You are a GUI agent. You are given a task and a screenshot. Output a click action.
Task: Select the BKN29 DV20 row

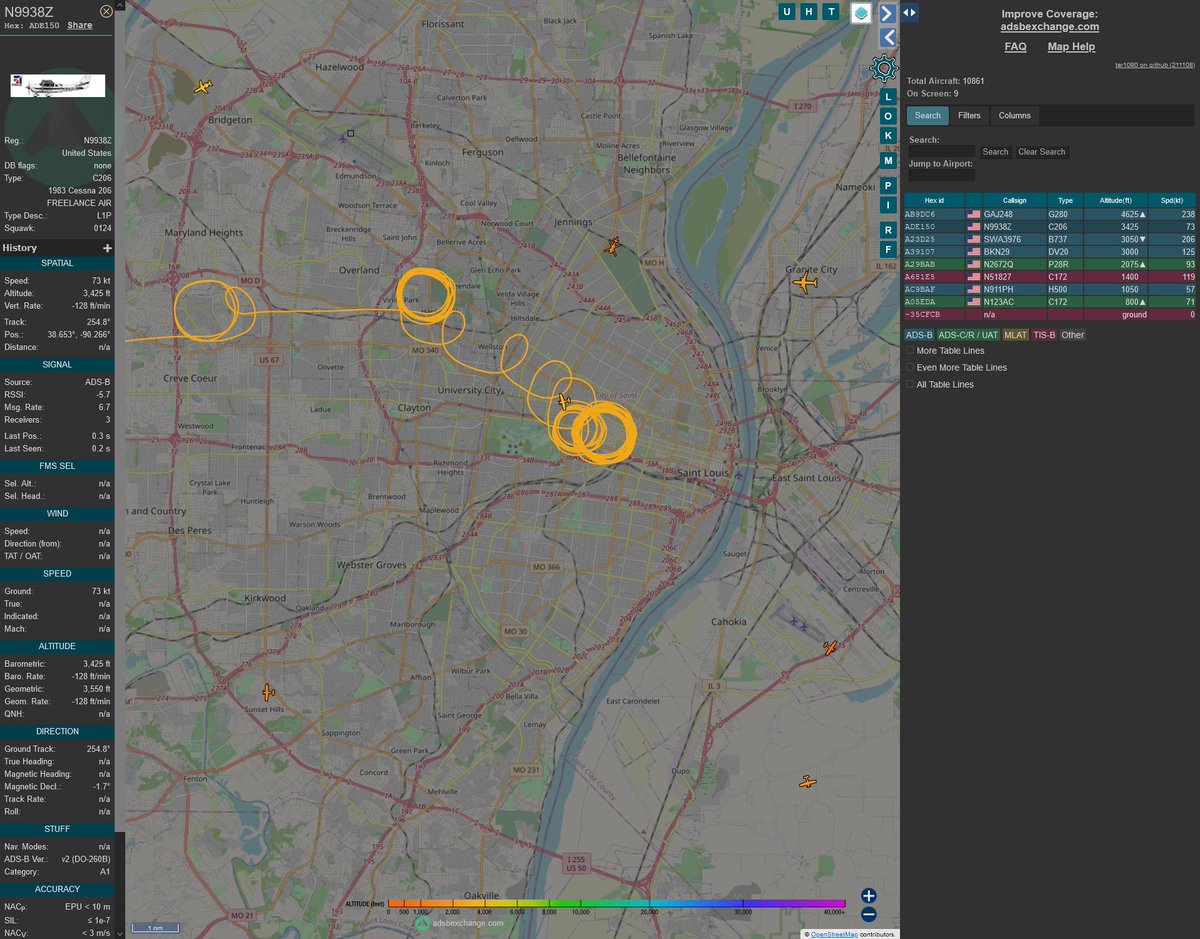coord(1050,252)
